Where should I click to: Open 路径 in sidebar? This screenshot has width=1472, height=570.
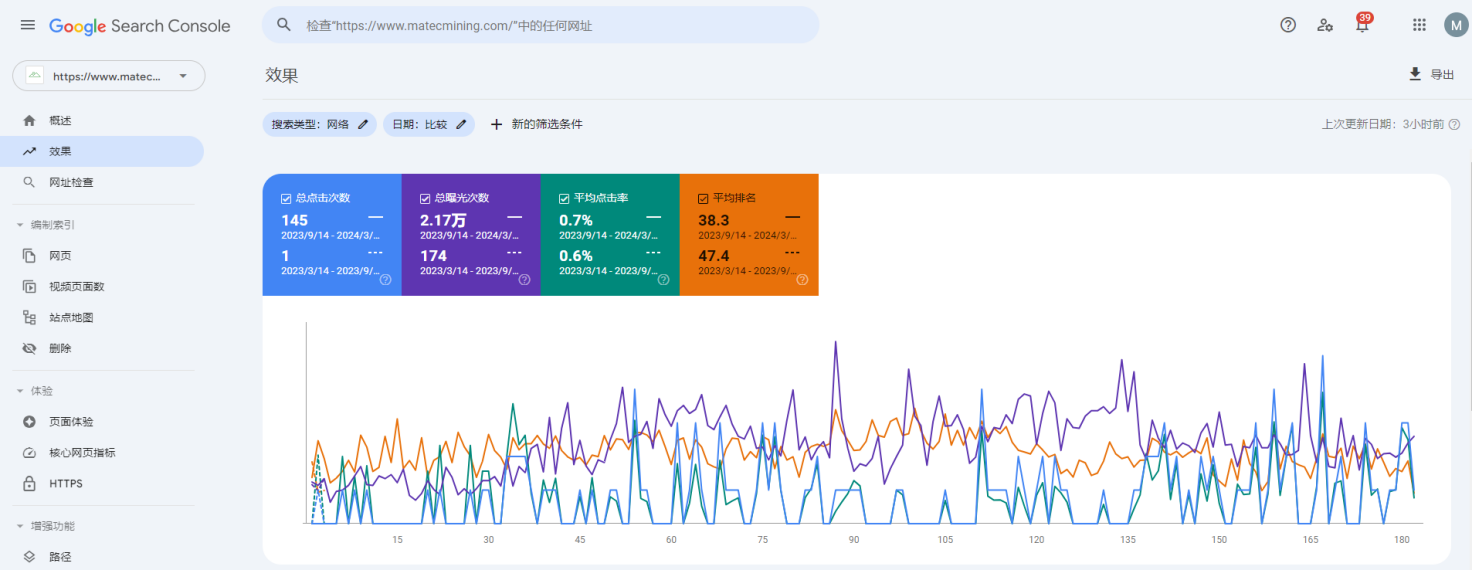pyautogui.click(x=102, y=557)
